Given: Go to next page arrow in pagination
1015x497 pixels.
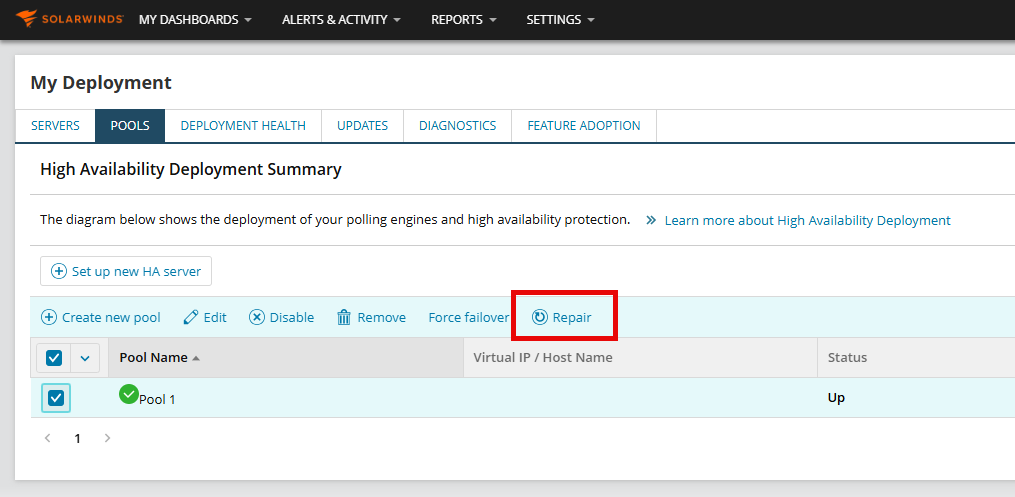Looking at the screenshot, I should pos(108,438).
